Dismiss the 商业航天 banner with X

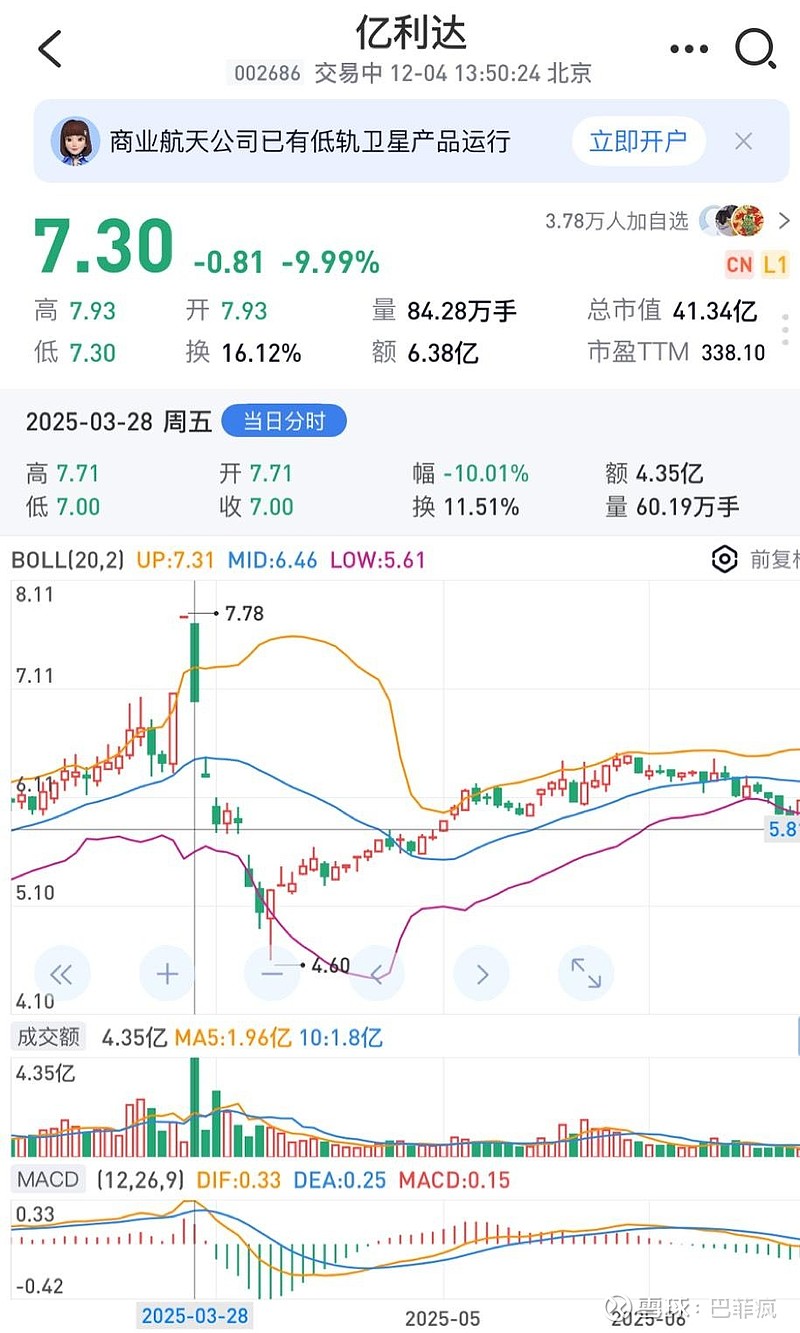(x=743, y=141)
